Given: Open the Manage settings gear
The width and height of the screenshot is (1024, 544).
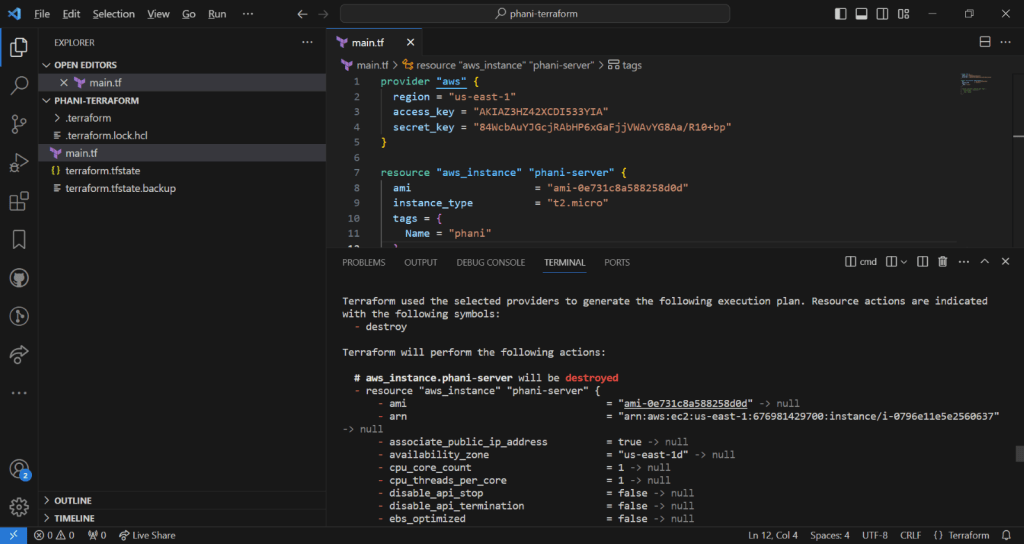Looking at the screenshot, I should 18,507.
